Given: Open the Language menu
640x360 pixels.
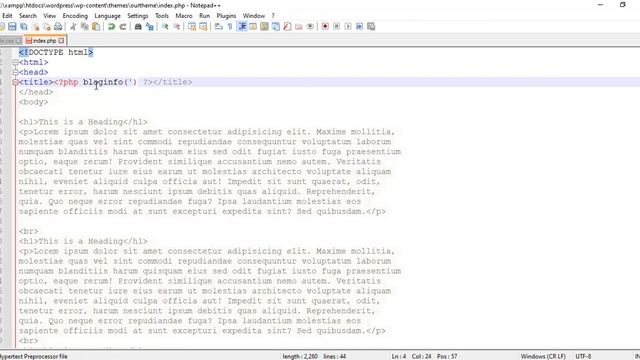Looking at the screenshot, I should coord(107,16).
